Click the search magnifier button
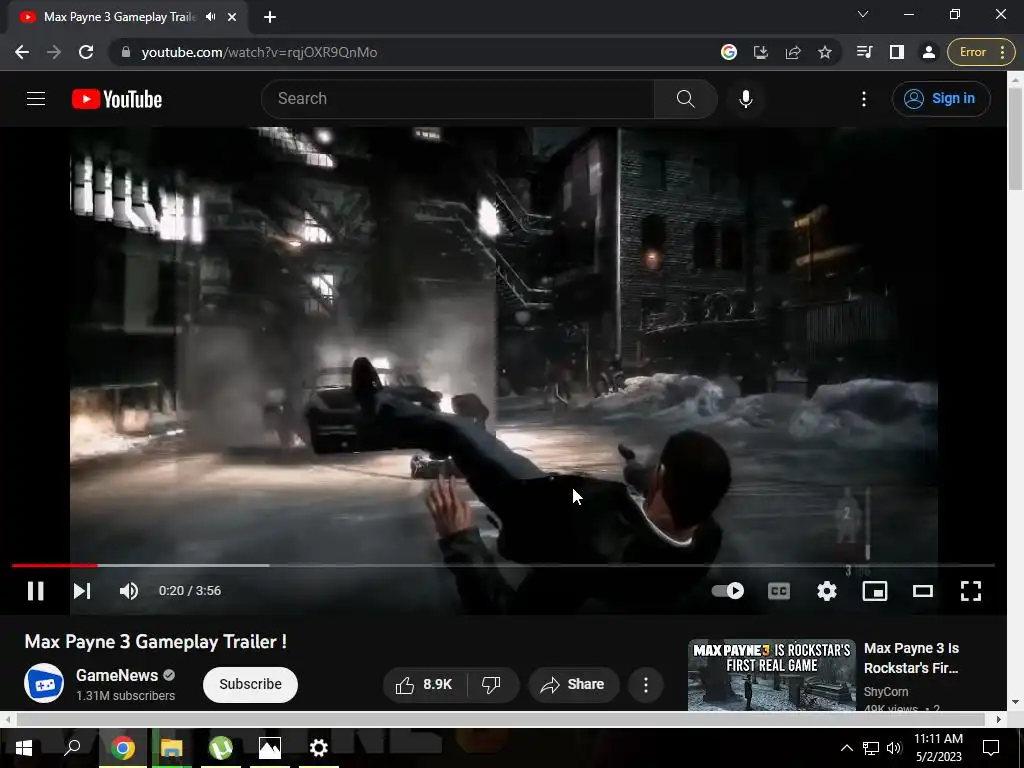This screenshot has width=1024, height=768. pos(686,99)
